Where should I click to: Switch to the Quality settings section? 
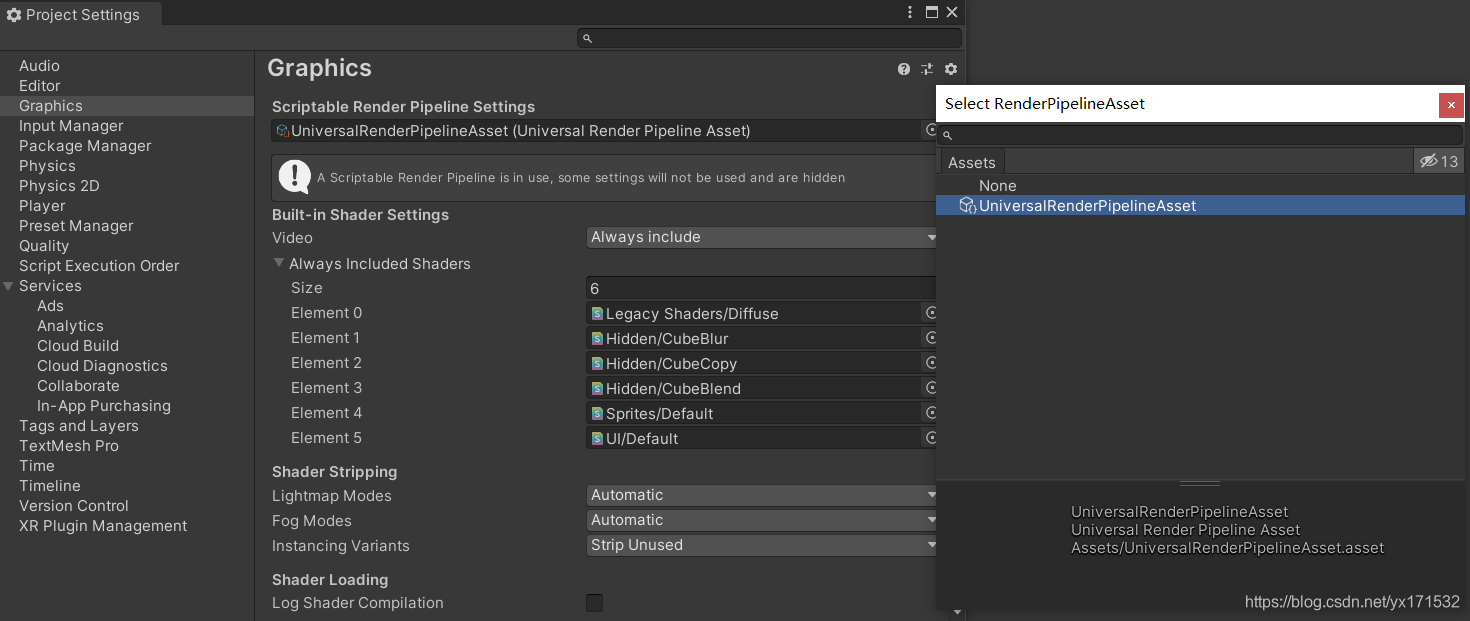pos(44,245)
